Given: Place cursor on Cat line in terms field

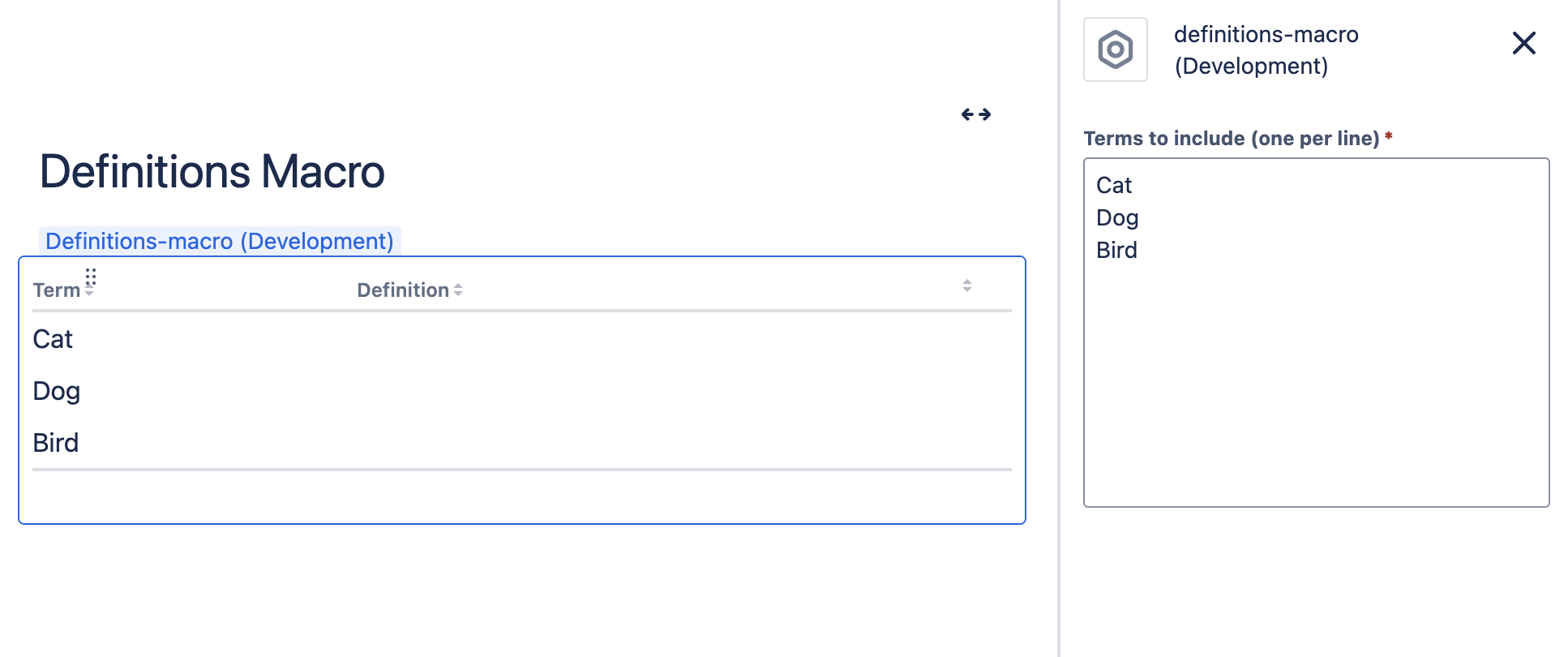Looking at the screenshot, I should point(1114,186).
